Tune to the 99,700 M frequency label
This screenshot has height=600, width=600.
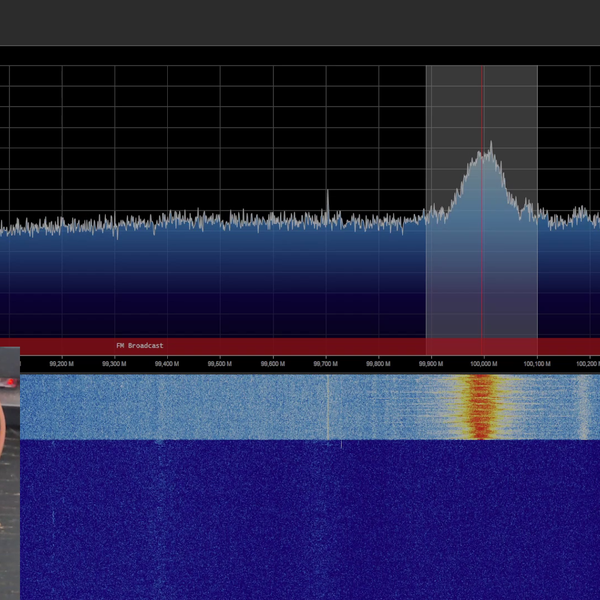325,365
